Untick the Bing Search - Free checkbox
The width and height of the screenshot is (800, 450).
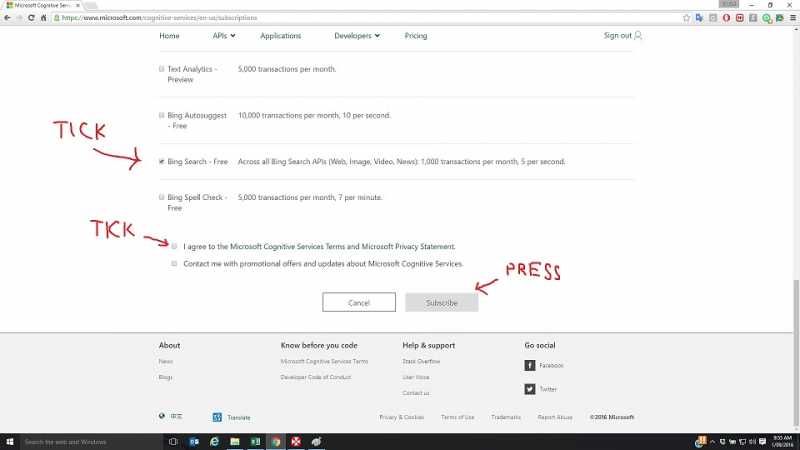pos(162,161)
